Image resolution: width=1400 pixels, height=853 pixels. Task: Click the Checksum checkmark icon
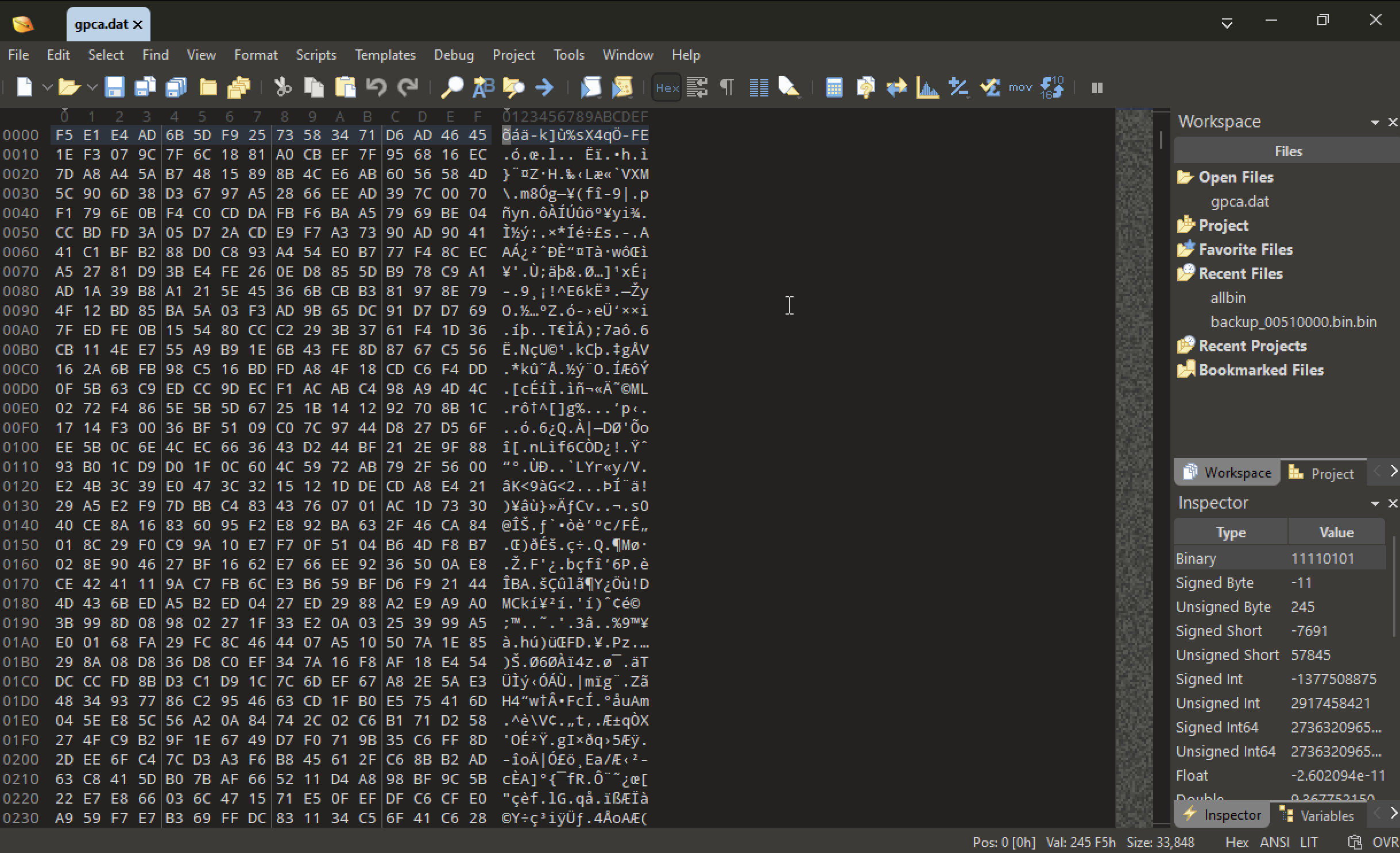coord(990,88)
